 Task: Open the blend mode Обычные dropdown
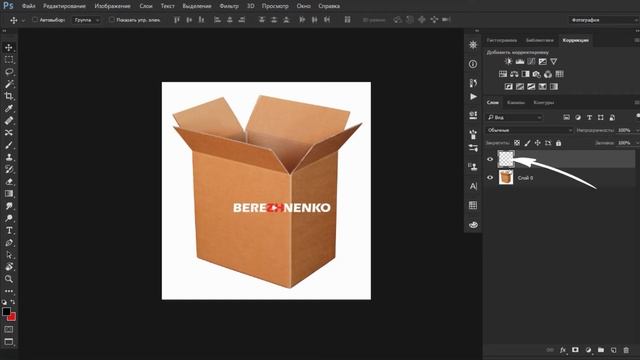click(529, 130)
